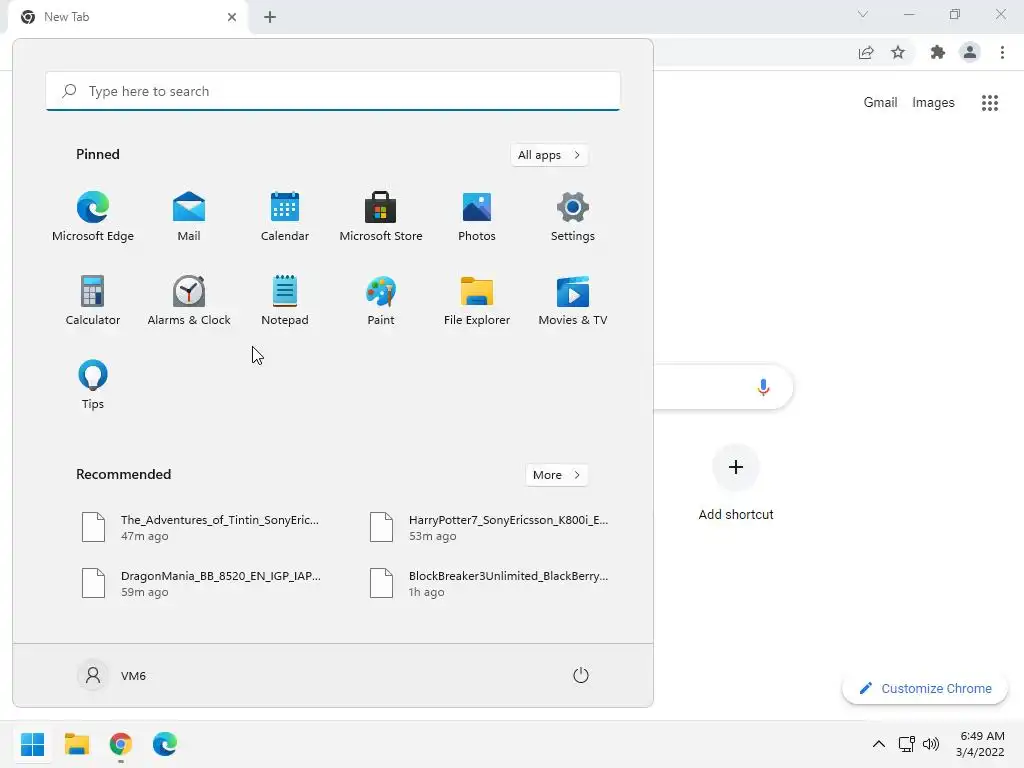Screen dimensions: 1024x768
Task: Select the New Tab tab in Chrome
Action: point(128,17)
